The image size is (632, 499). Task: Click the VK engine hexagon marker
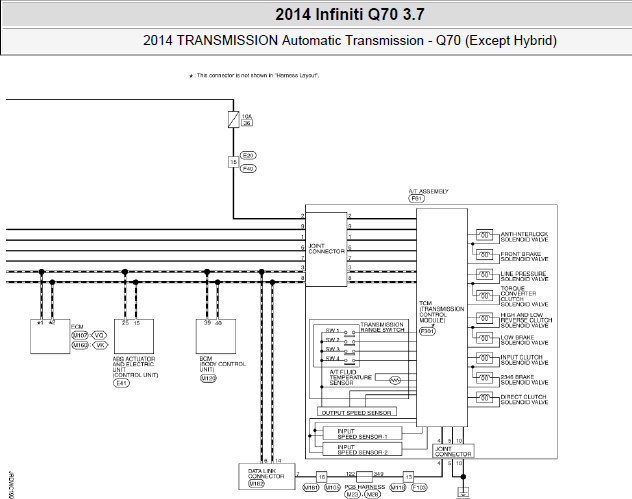point(100,345)
